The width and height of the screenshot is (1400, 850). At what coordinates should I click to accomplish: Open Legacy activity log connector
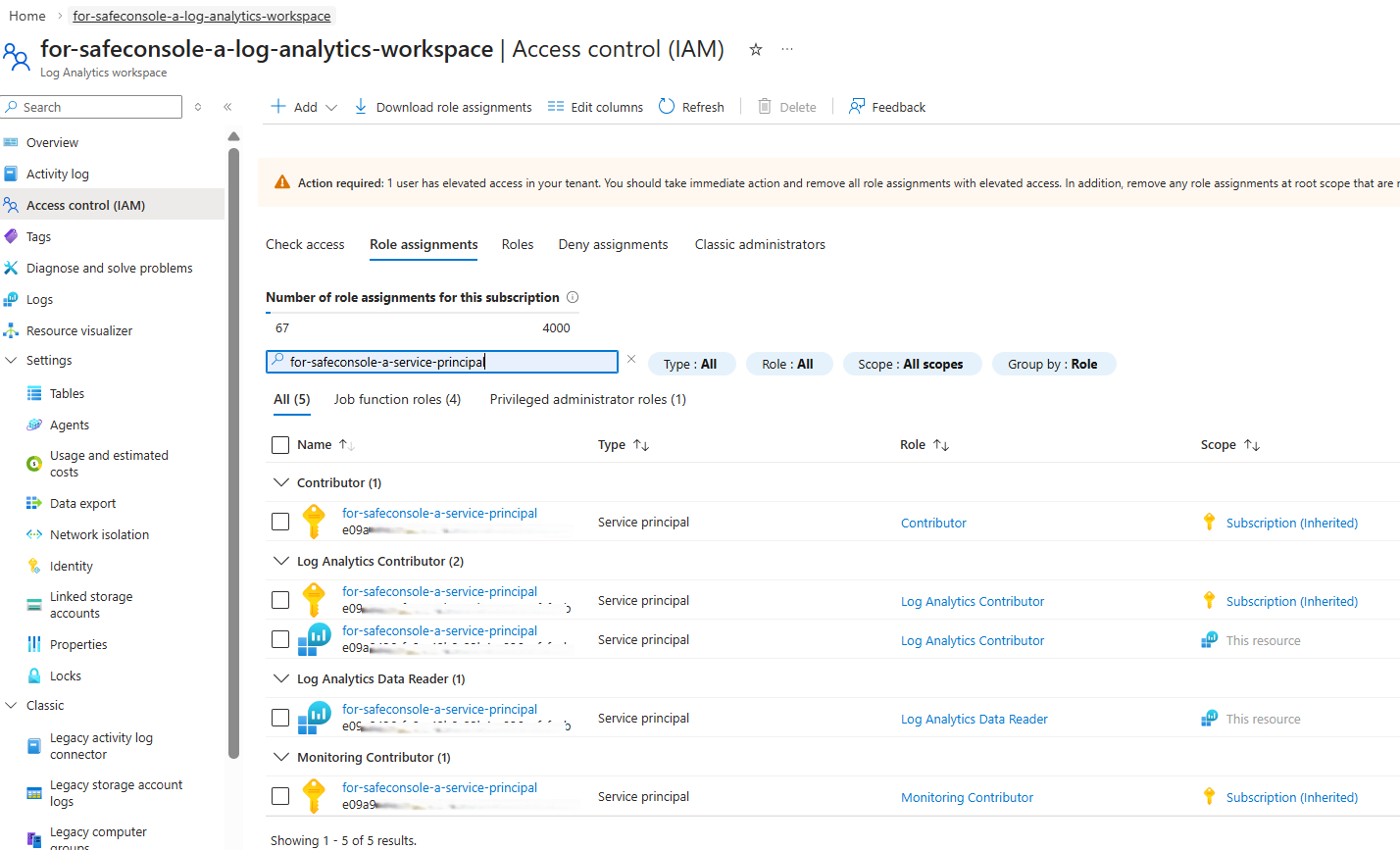click(x=101, y=746)
